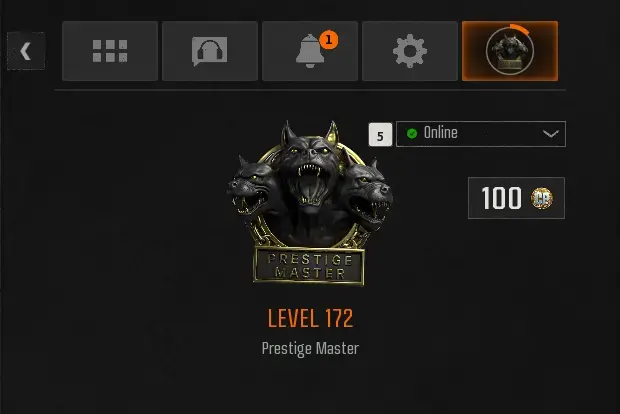Image resolution: width=620 pixels, height=414 pixels.
Task: Click the orange notification badge showing 1
Action: [329, 40]
